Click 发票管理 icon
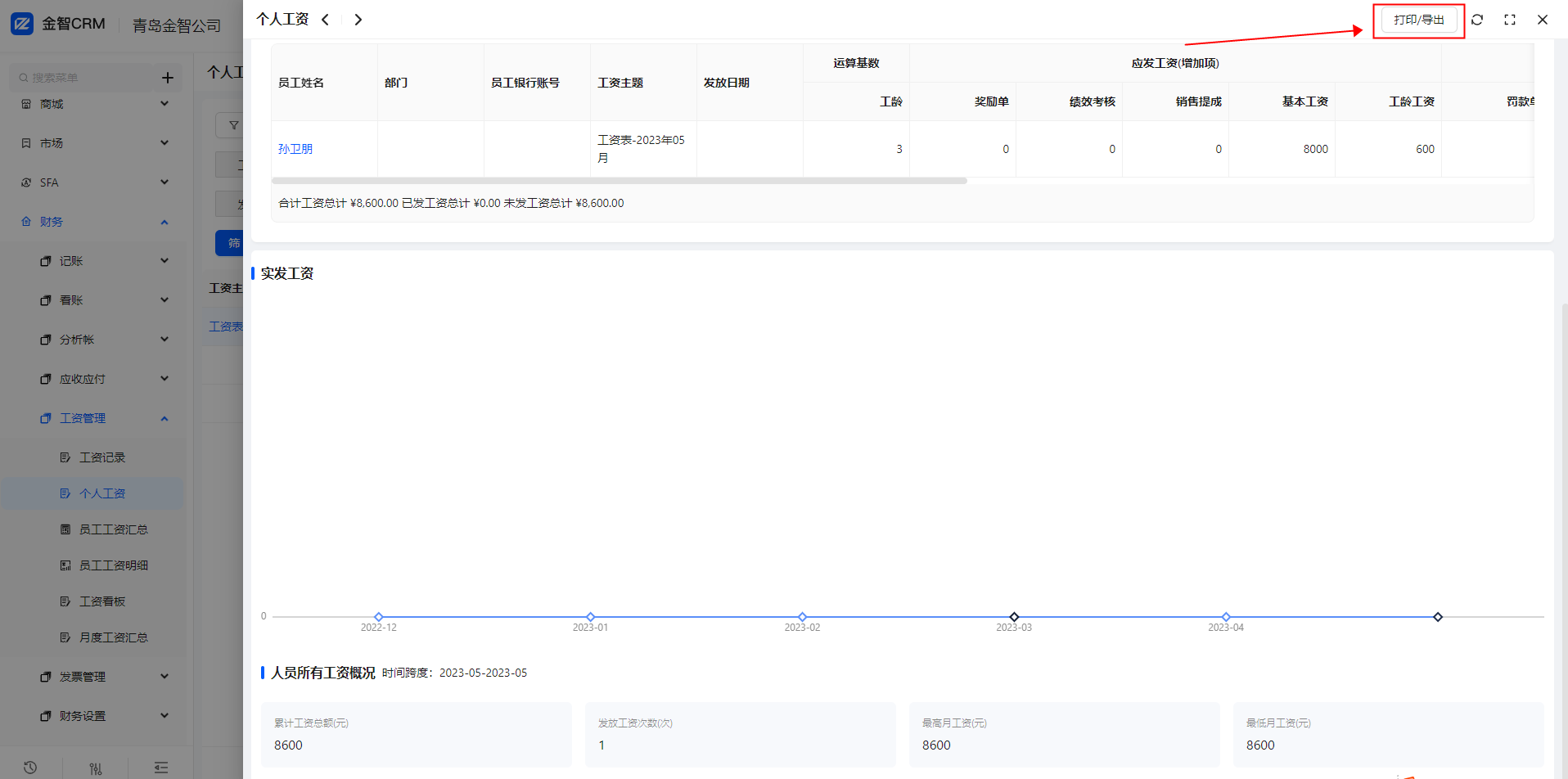 (x=46, y=677)
